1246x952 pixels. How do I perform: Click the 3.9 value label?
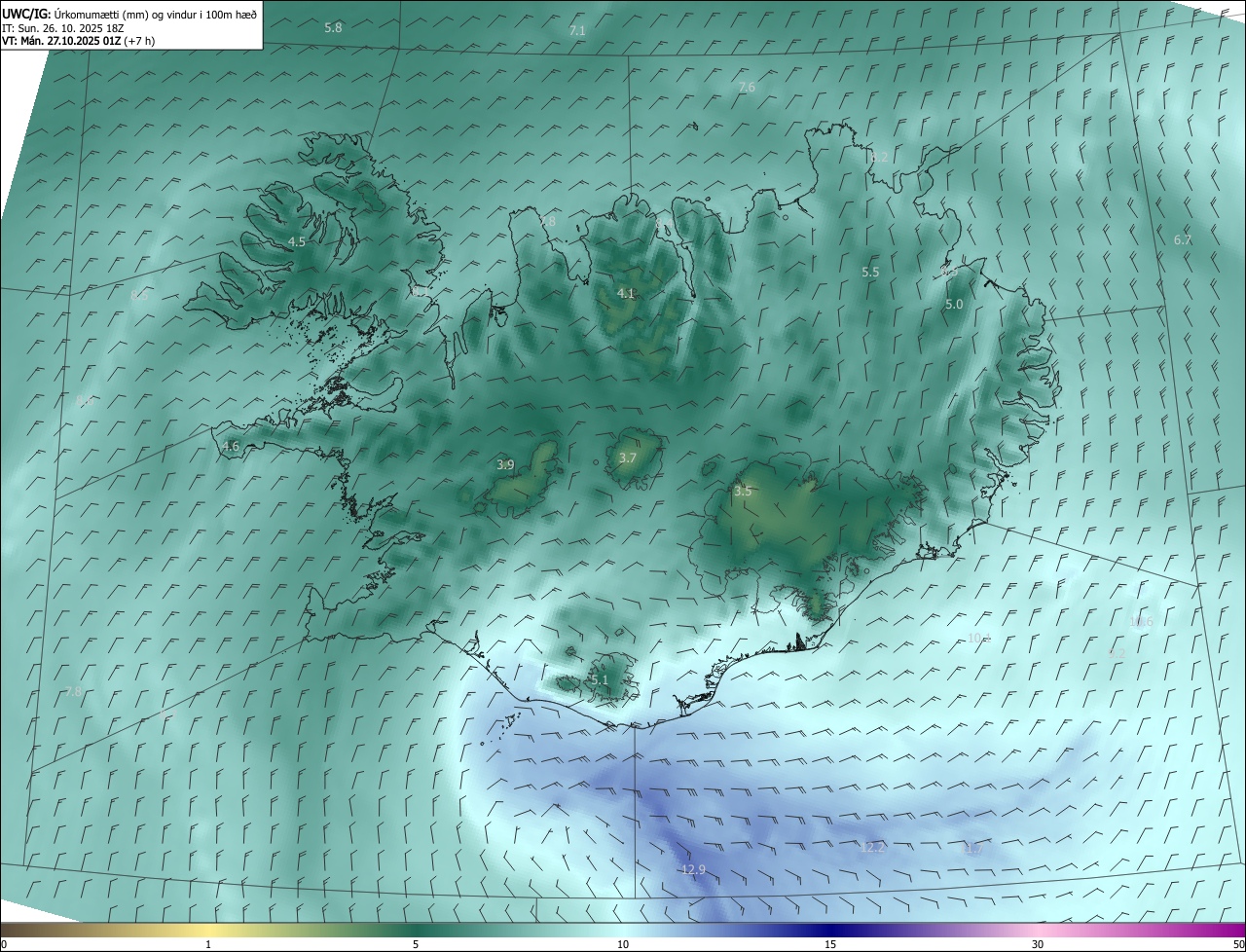click(505, 465)
